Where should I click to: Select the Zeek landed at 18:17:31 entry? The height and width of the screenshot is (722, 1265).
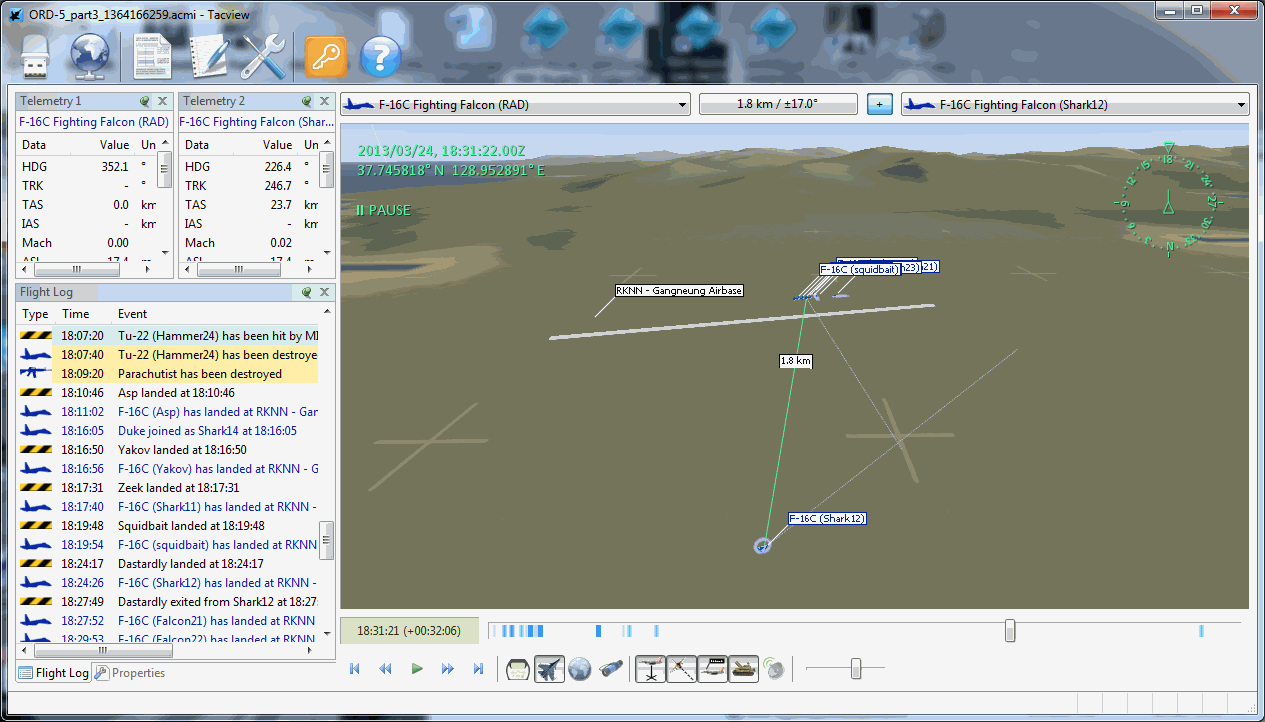tap(168, 488)
